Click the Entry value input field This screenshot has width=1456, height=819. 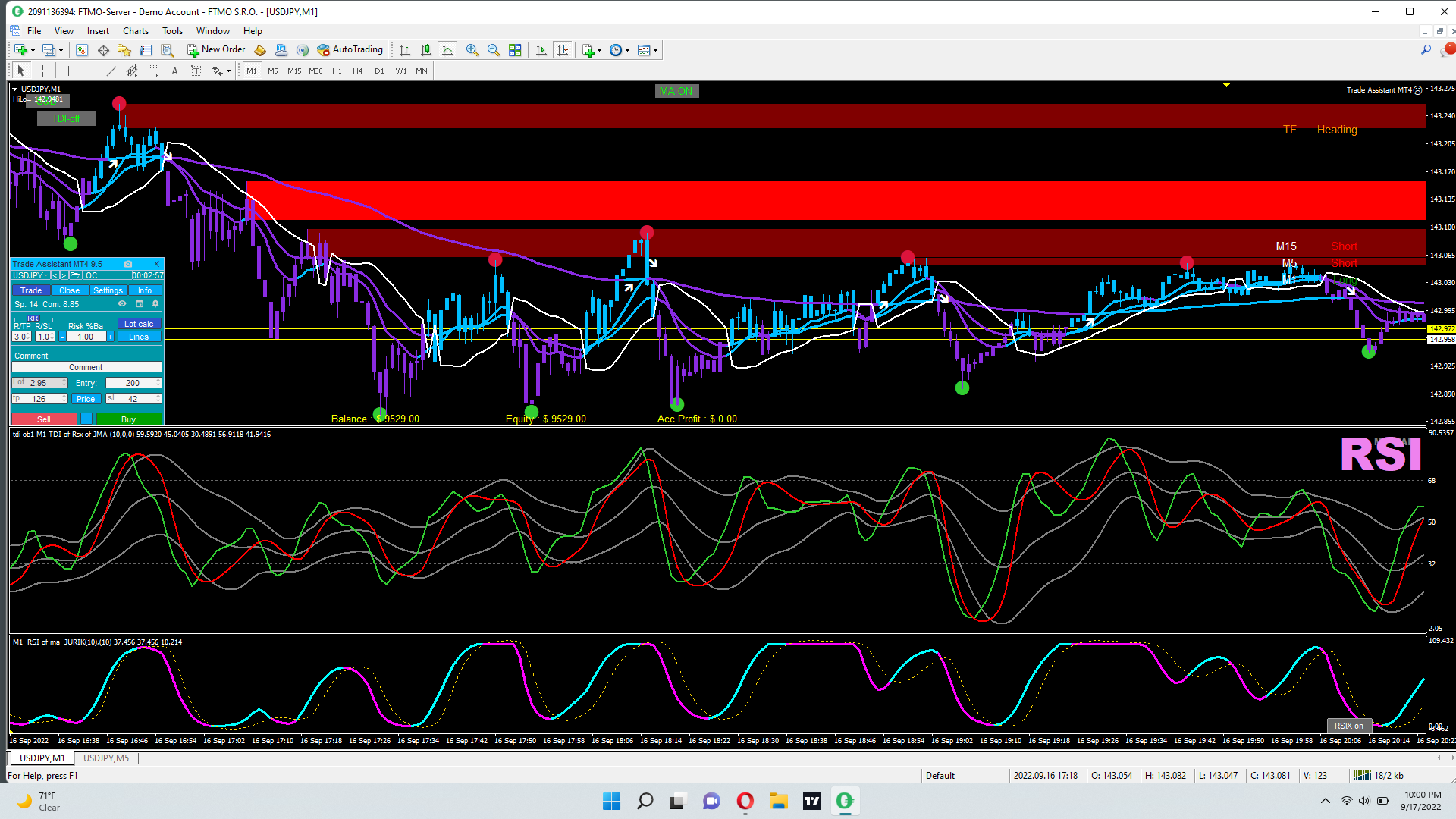pyautogui.click(x=132, y=383)
